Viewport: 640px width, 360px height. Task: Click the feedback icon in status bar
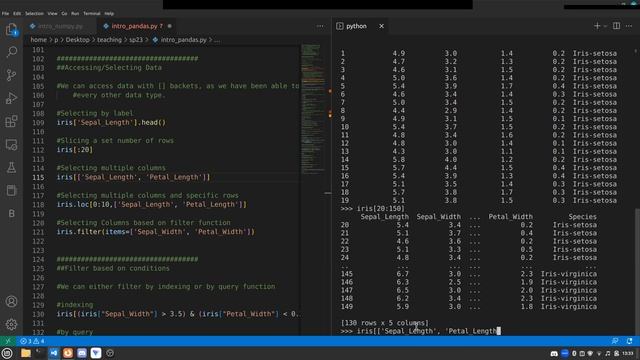[x=615, y=341]
